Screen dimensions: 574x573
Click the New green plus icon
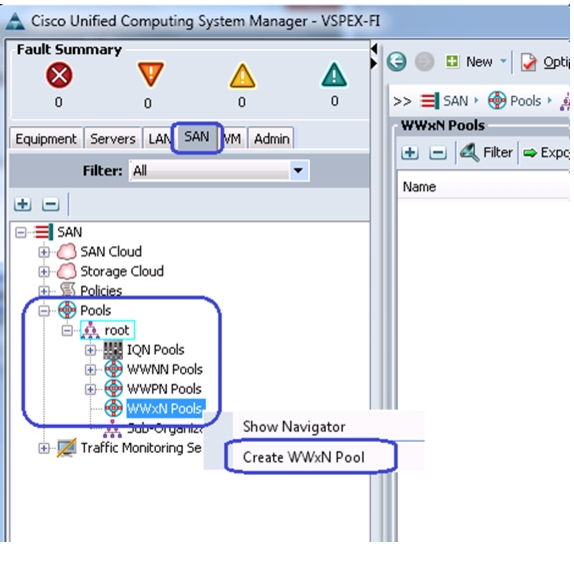(452, 61)
